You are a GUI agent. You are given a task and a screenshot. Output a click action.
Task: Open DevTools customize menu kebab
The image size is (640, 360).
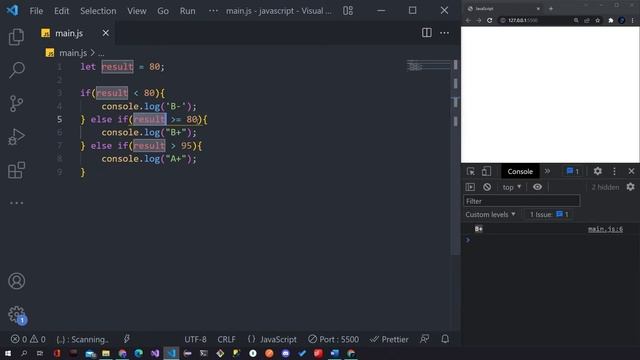point(614,171)
